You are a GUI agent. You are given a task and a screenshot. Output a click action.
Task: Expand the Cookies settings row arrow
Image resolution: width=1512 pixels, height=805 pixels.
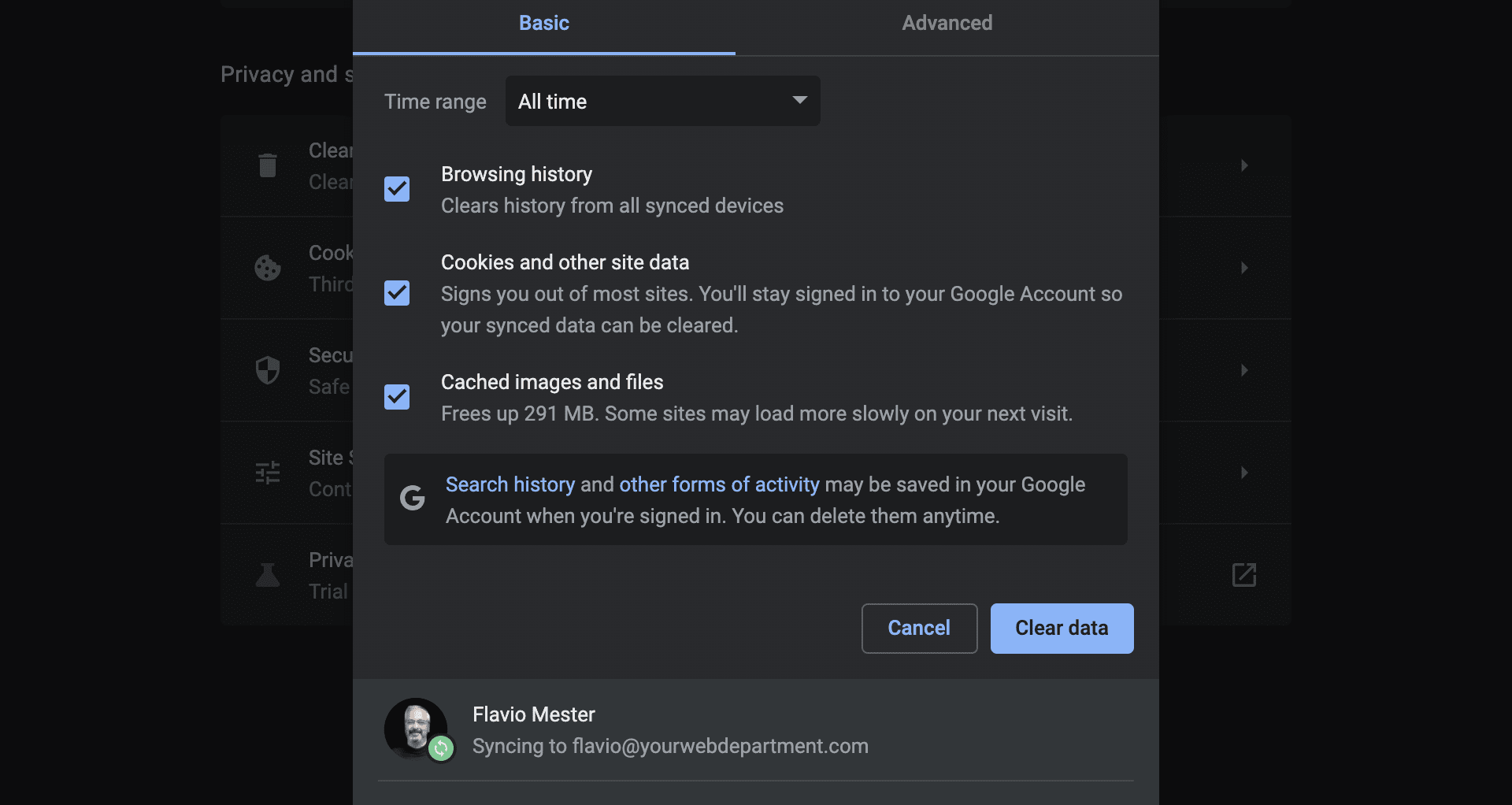pos(1244,268)
